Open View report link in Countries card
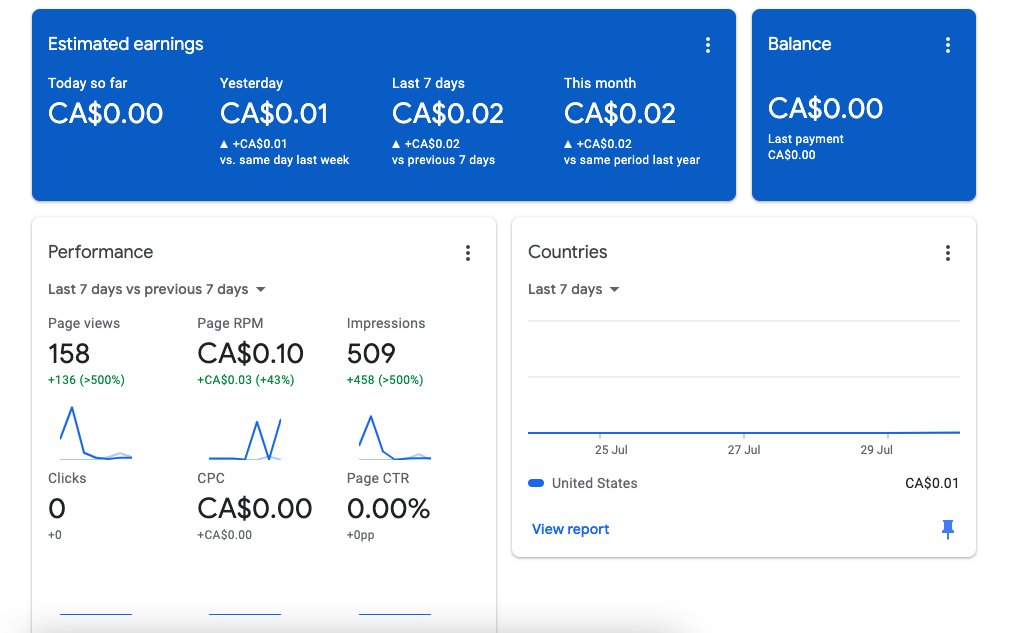This screenshot has height=633, width=1020. click(x=570, y=529)
